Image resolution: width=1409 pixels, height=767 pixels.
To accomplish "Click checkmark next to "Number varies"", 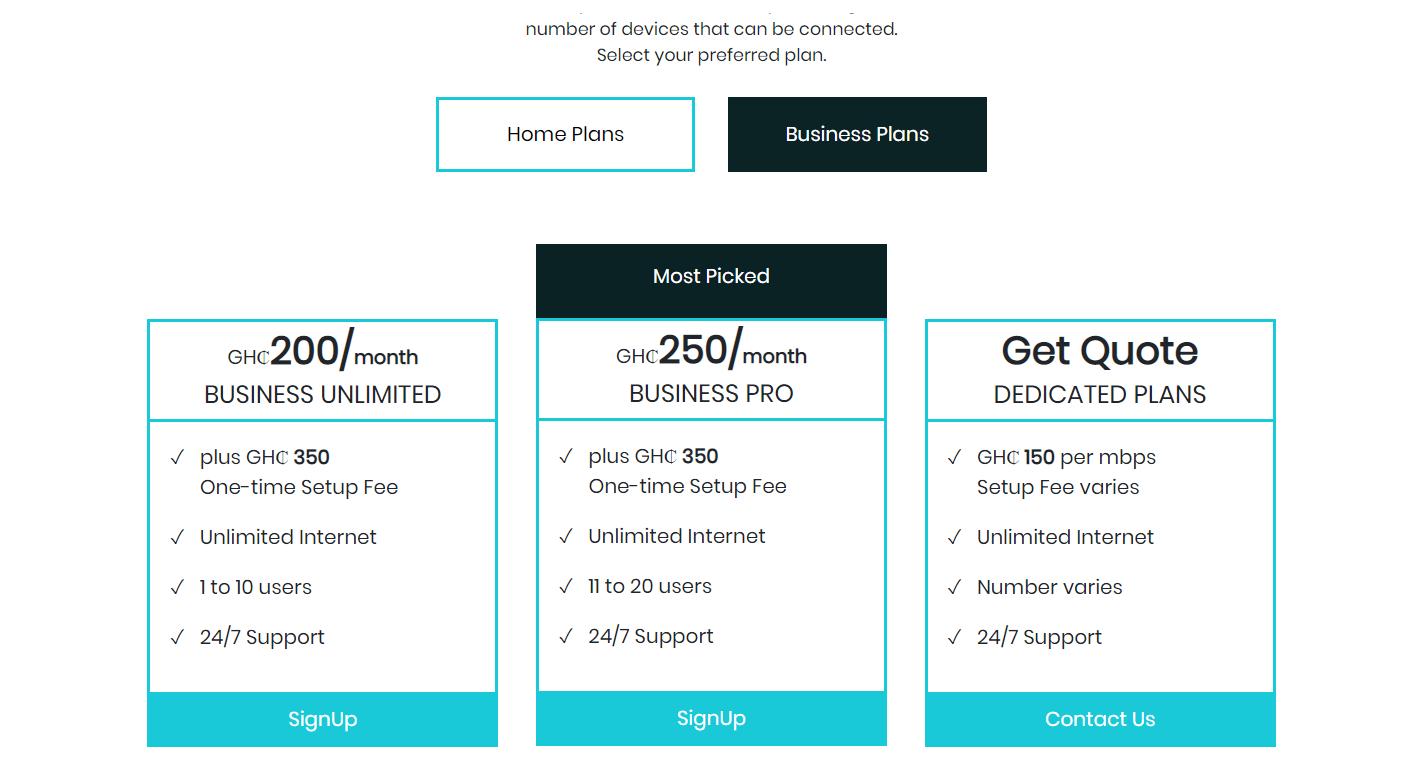I will pyautogui.click(x=954, y=587).
